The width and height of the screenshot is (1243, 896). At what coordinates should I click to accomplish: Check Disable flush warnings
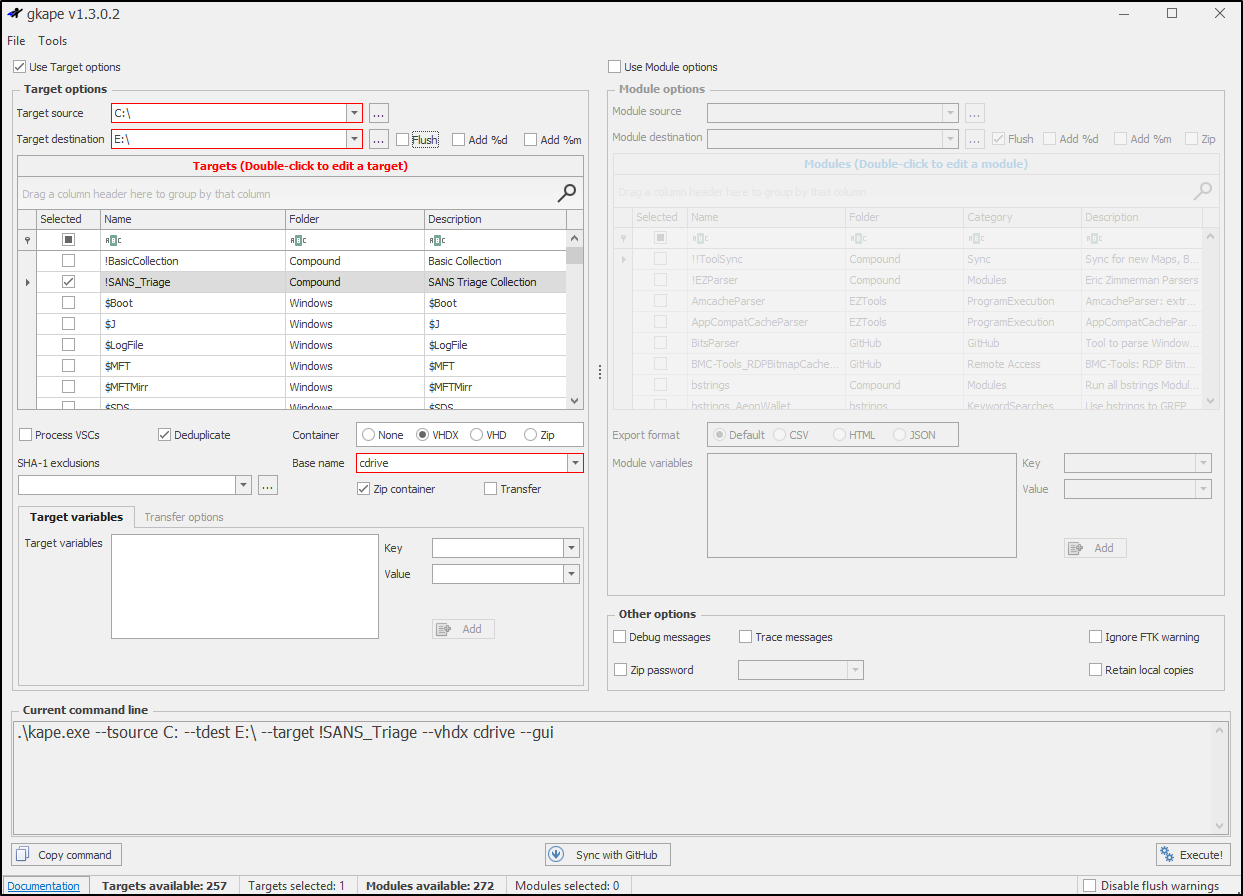[1089, 886]
